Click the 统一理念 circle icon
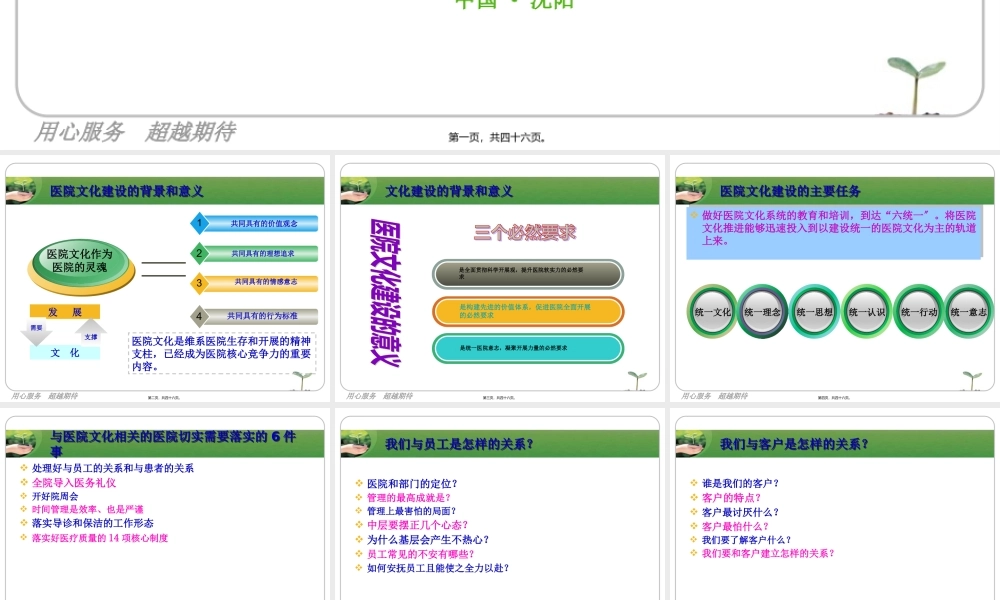 pos(762,311)
